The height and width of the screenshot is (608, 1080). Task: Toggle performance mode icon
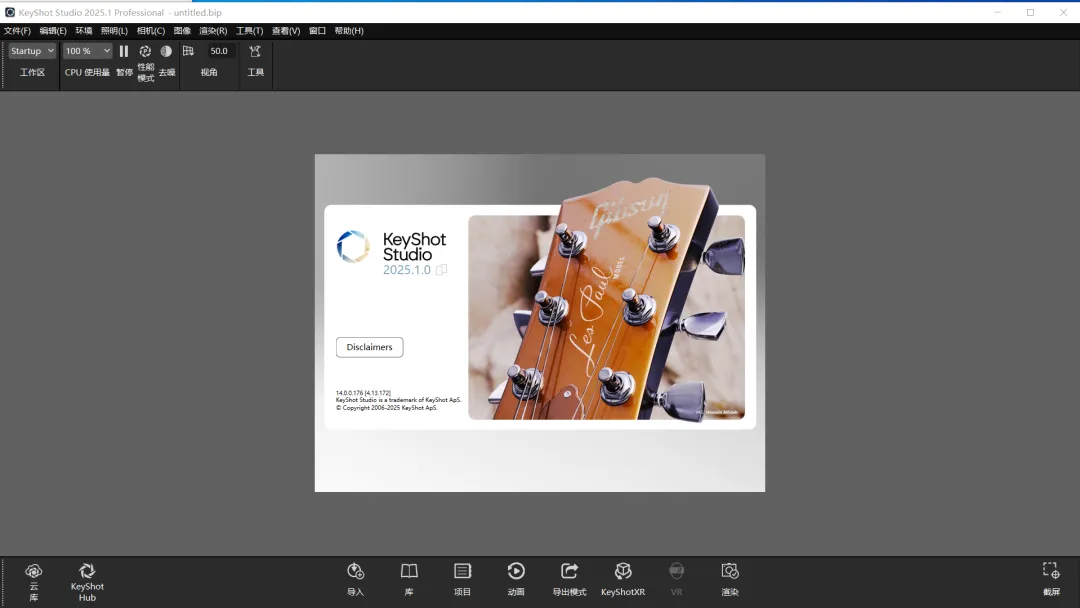(x=145, y=51)
